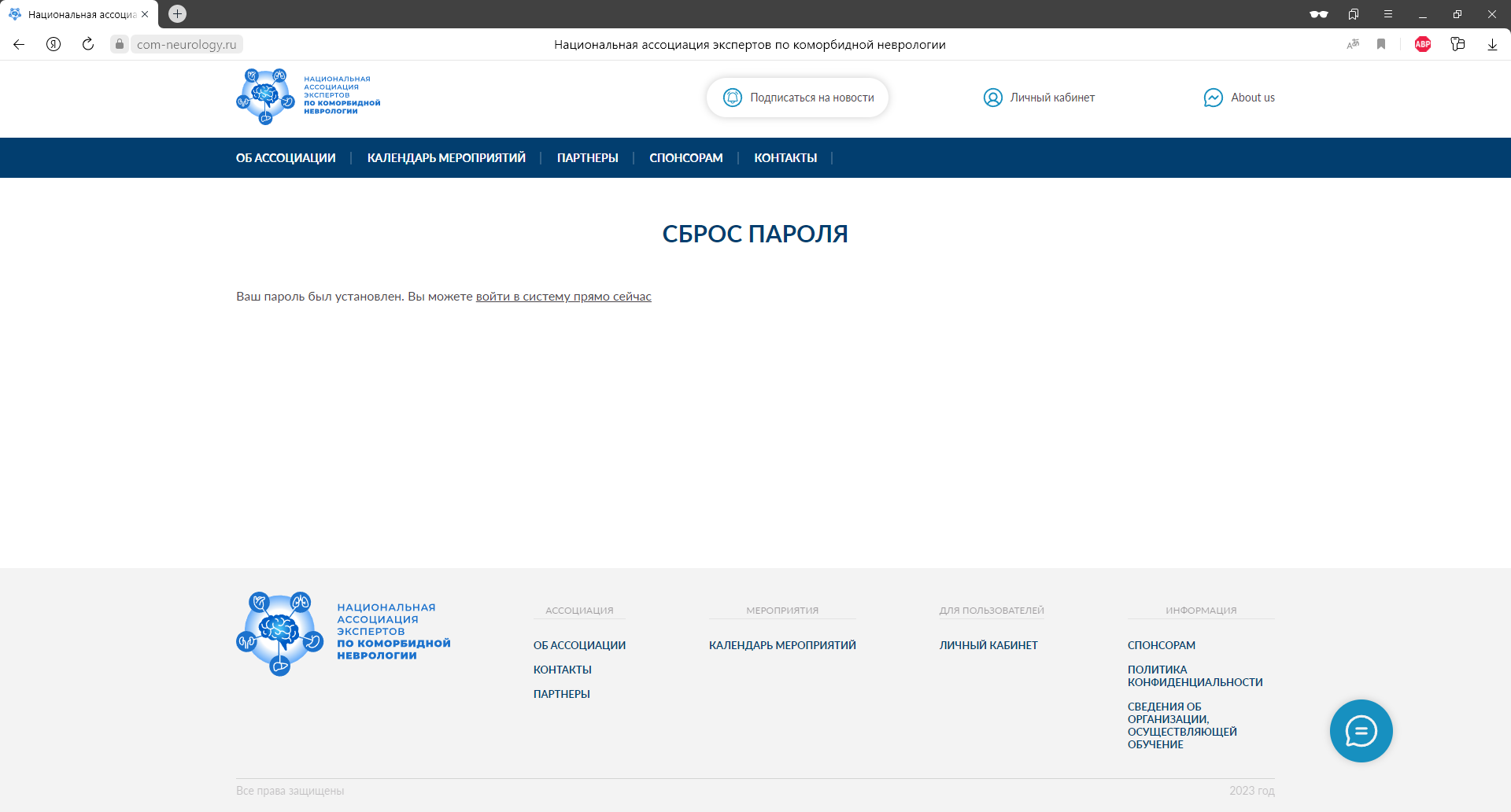Open ПОЛИТИКА КОНФИДЕНЦИАЛЬНОСТИ footer link

pos(1195,676)
